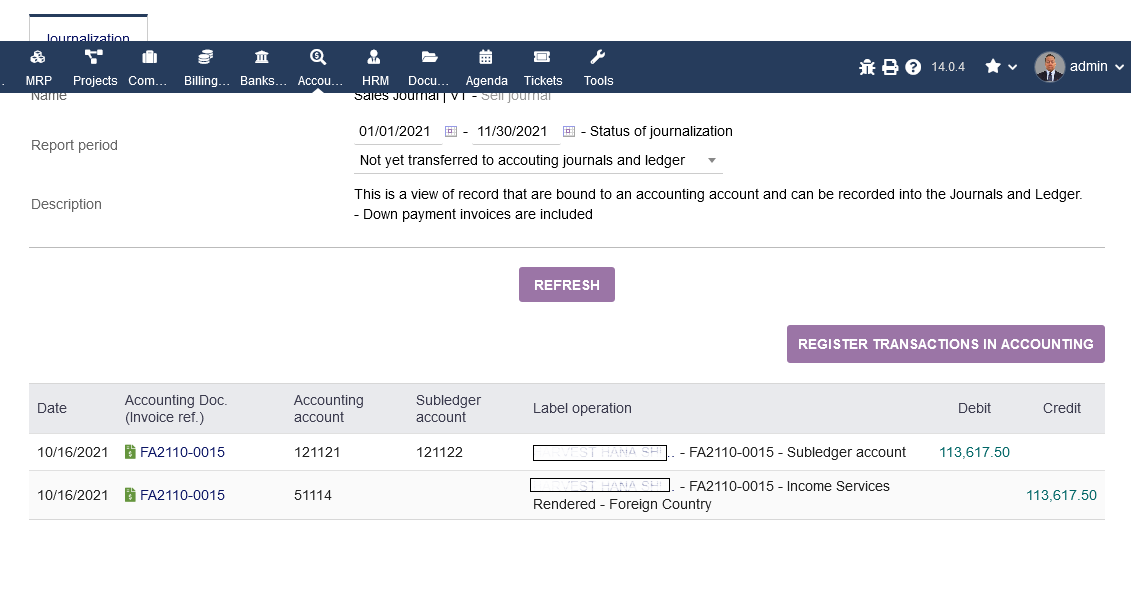Open the Tickets module icon
The height and width of the screenshot is (608, 1131).
[x=542, y=58]
